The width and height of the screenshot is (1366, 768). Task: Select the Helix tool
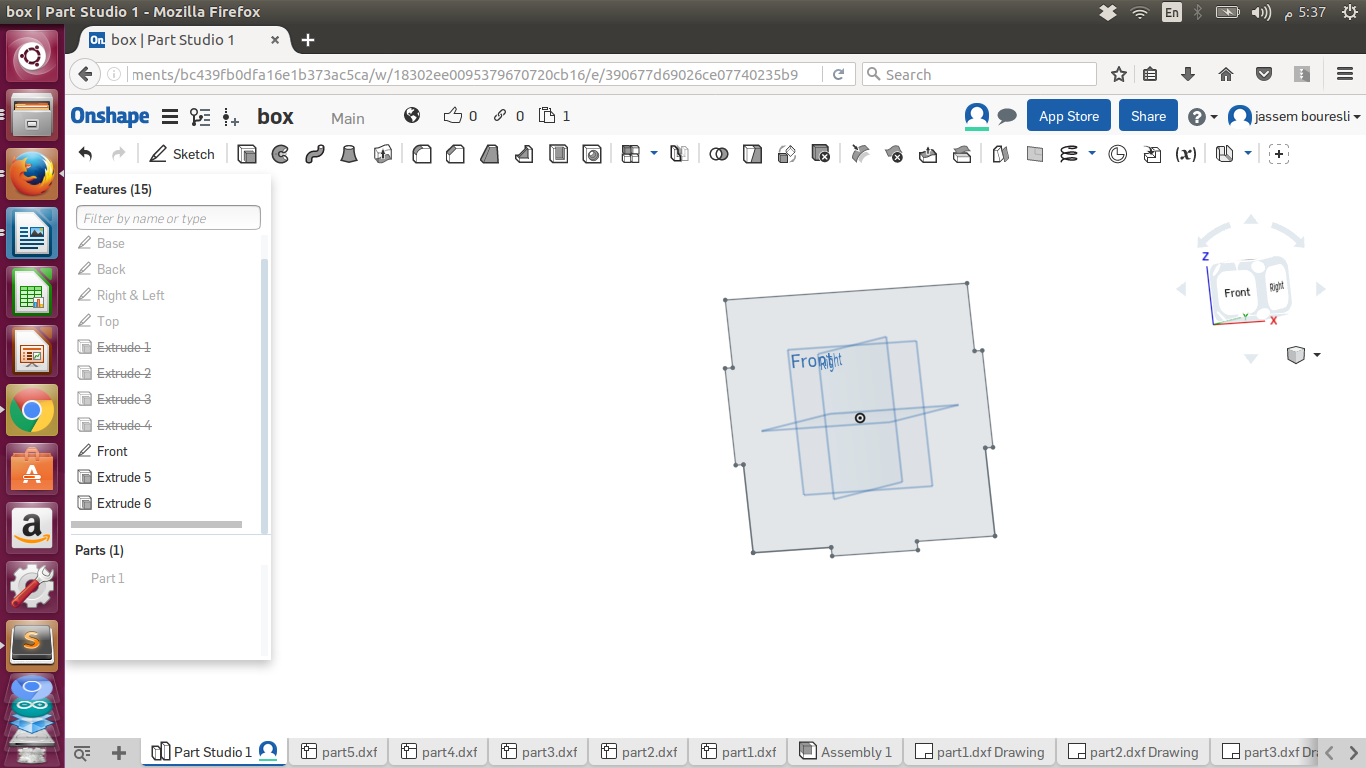pos(1069,154)
